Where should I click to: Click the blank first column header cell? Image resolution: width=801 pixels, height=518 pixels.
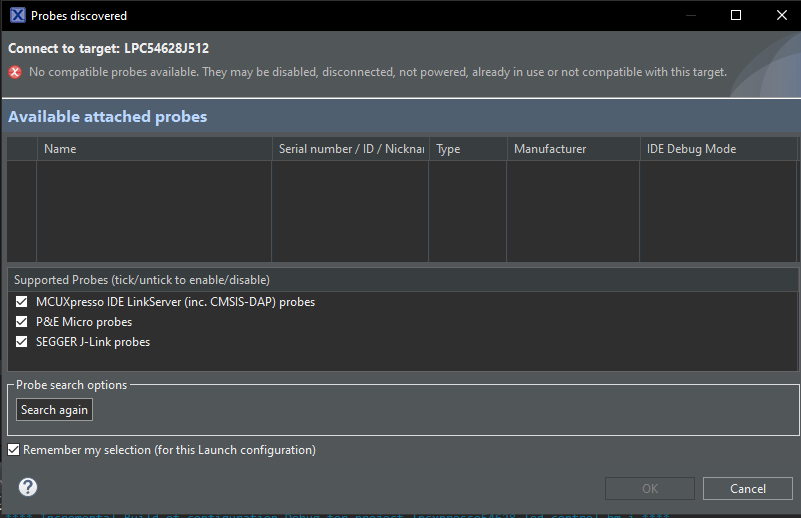22,149
